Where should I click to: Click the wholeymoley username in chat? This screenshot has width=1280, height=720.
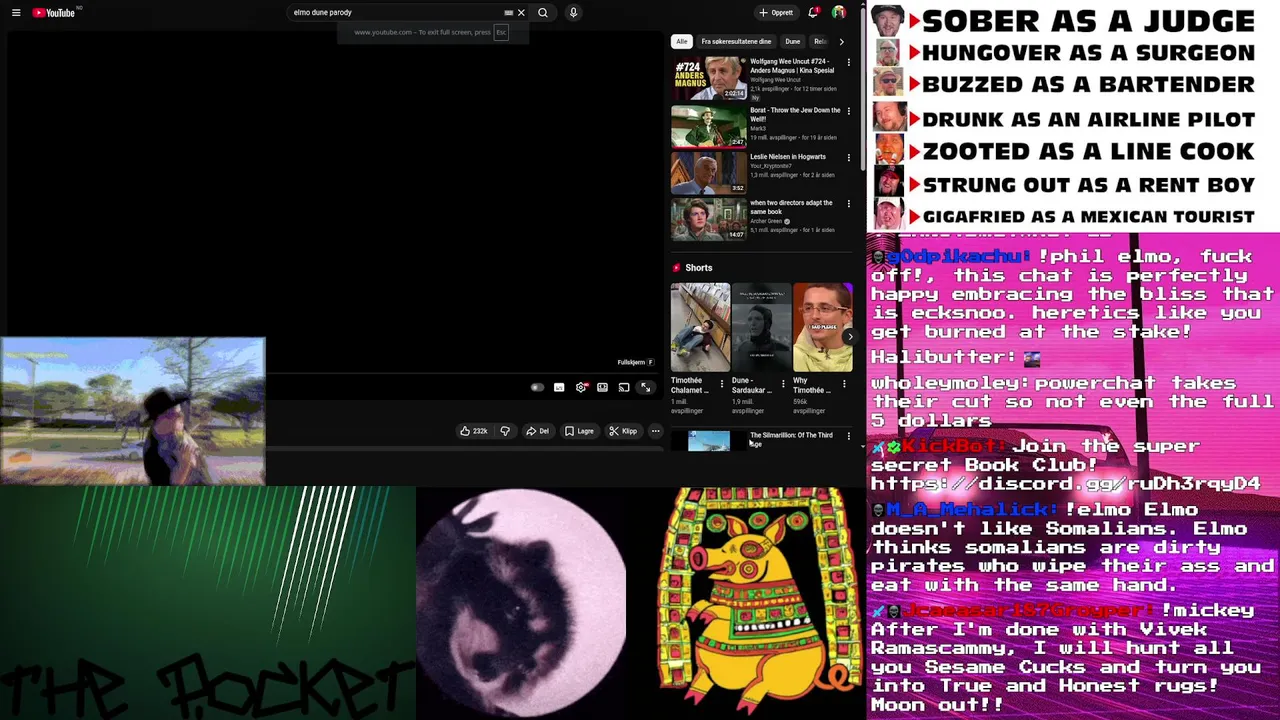pyautogui.click(x=949, y=383)
